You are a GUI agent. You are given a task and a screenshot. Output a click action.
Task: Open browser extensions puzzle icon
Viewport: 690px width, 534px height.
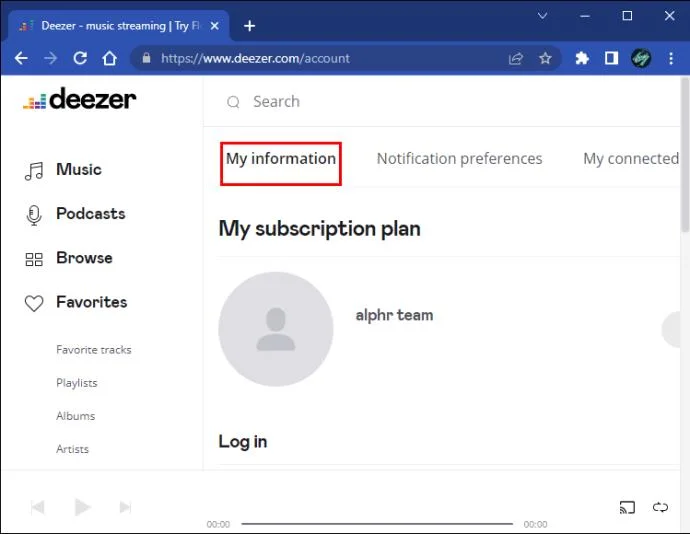coord(582,58)
